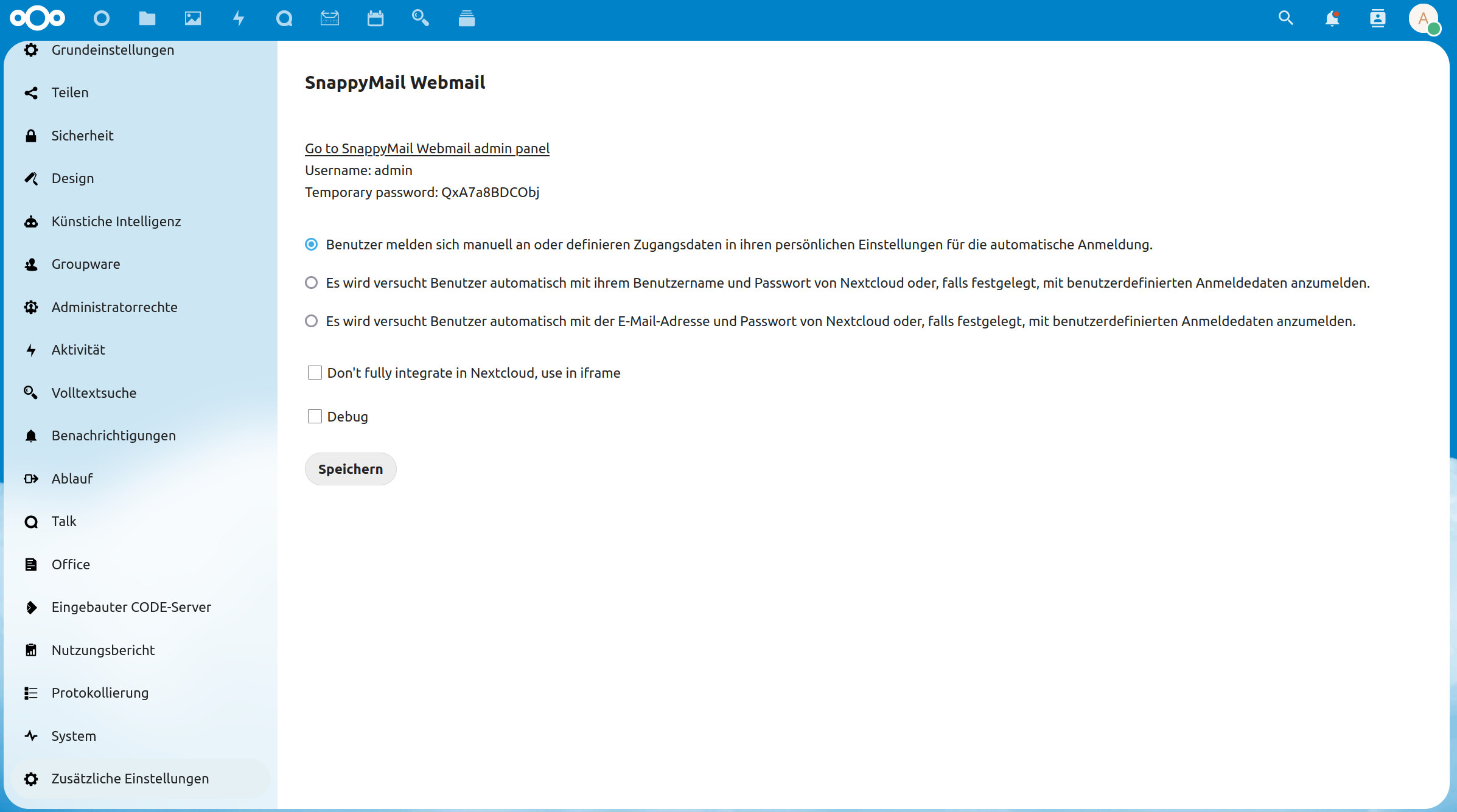Click the Sicherheit lock icon
1457x812 pixels.
pyautogui.click(x=31, y=136)
